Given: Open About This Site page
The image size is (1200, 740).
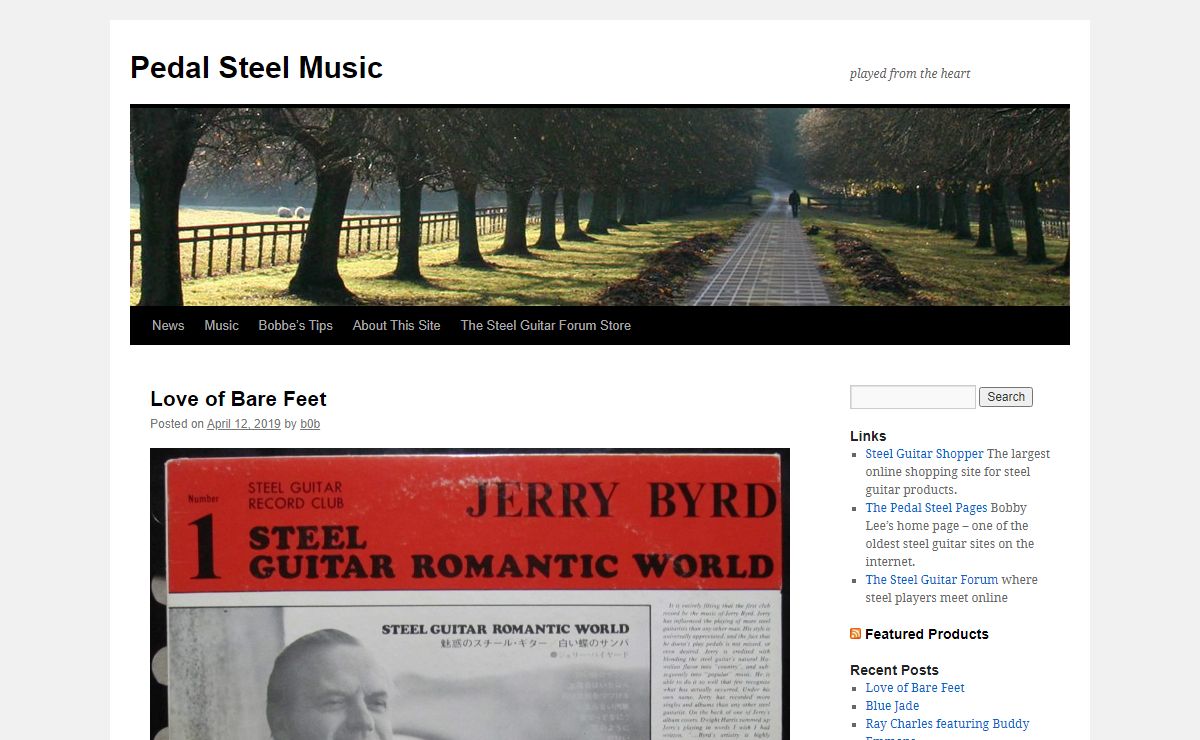Looking at the screenshot, I should point(396,325).
